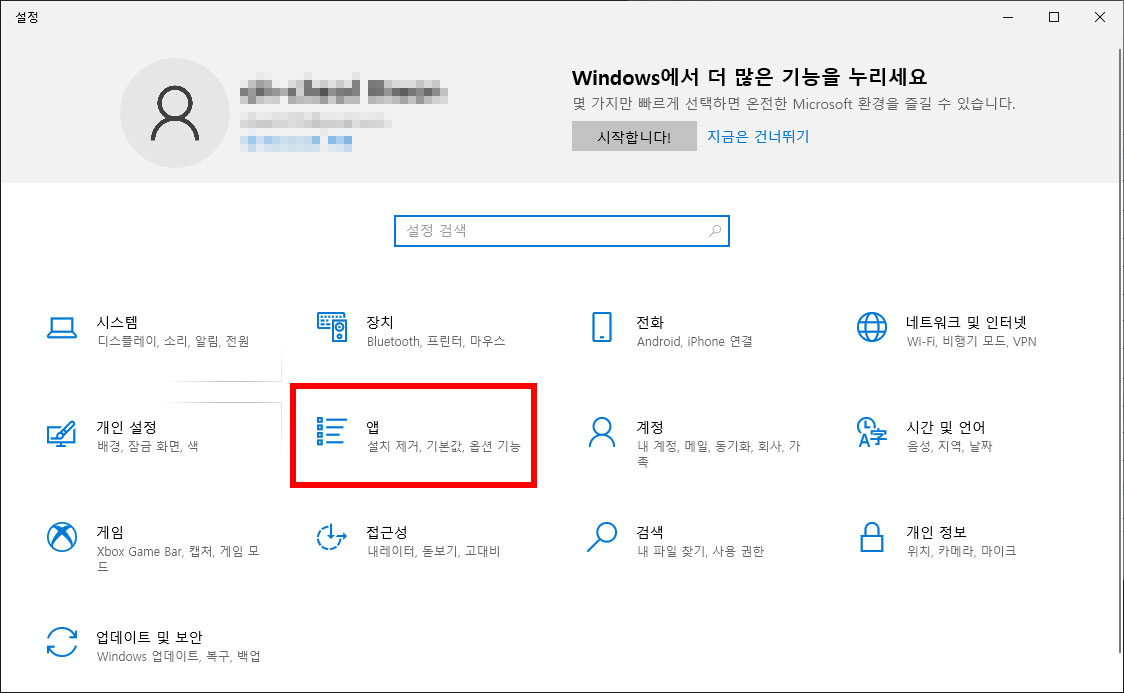Click the 설치 제거, 기본값, 옵션 기능 description
Screen dimensions: 1124x693
444,446
